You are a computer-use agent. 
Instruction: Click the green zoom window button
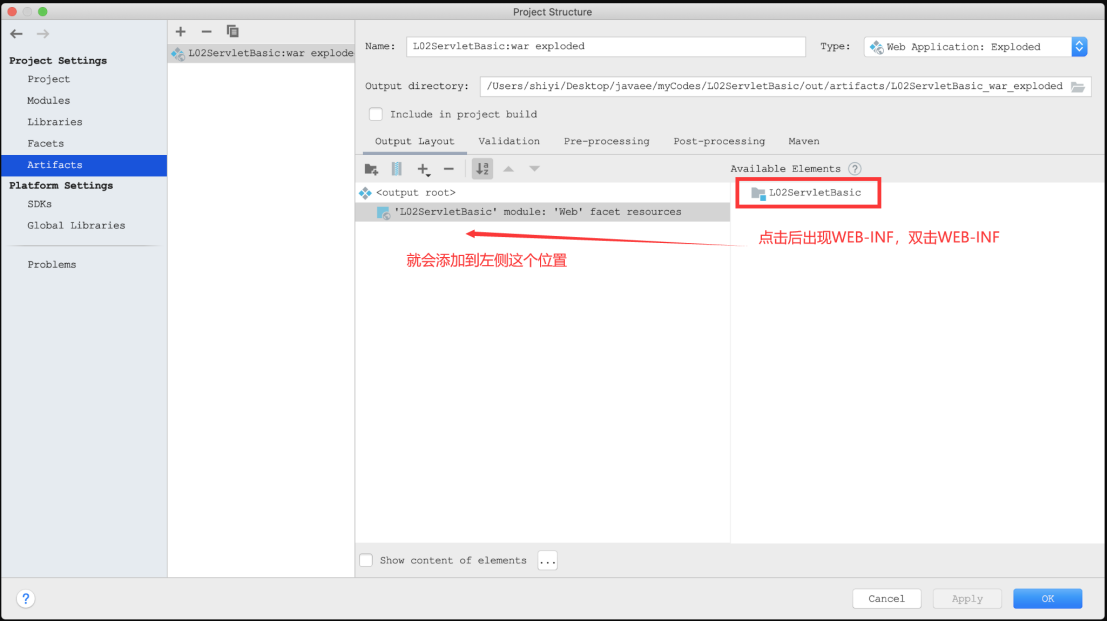coord(42,11)
